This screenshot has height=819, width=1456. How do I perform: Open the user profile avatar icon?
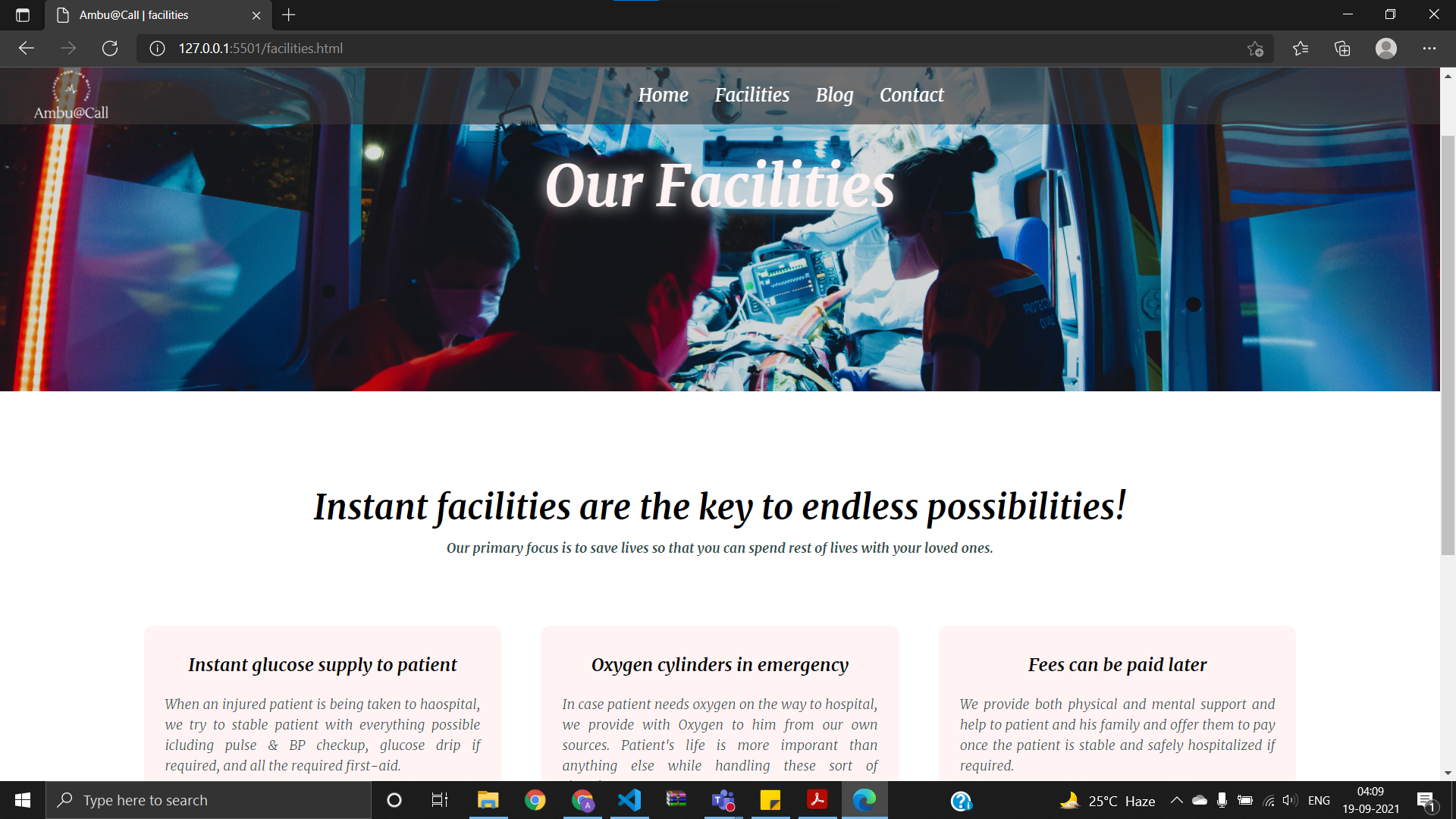coord(1386,49)
